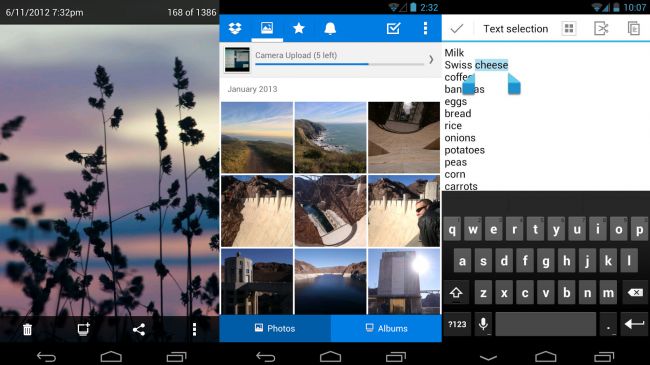This screenshot has height=365, width=650.
Task: Tap the copy icon in text selection bar
Action: [x=633, y=29]
